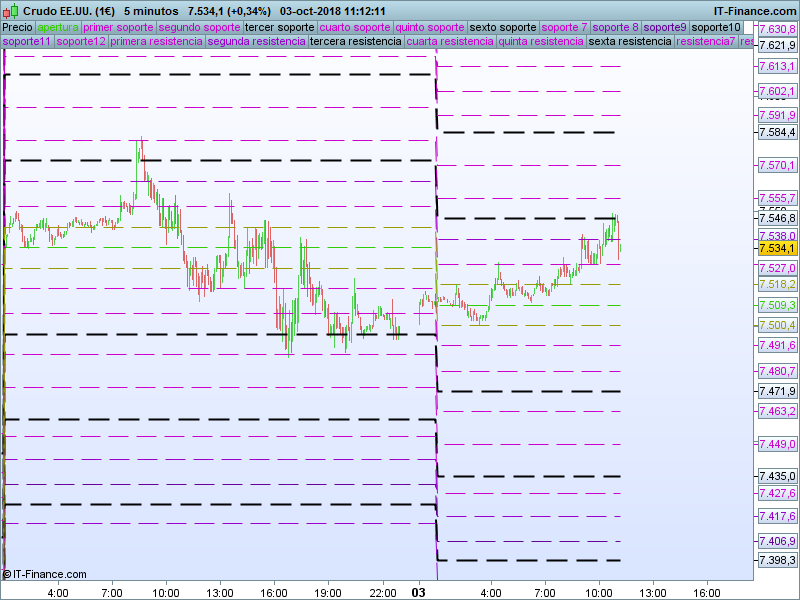The width and height of the screenshot is (800, 600).
Task: Open the 'tercera resistencia' legend label
Action: pyautogui.click(x=354, y=42)
